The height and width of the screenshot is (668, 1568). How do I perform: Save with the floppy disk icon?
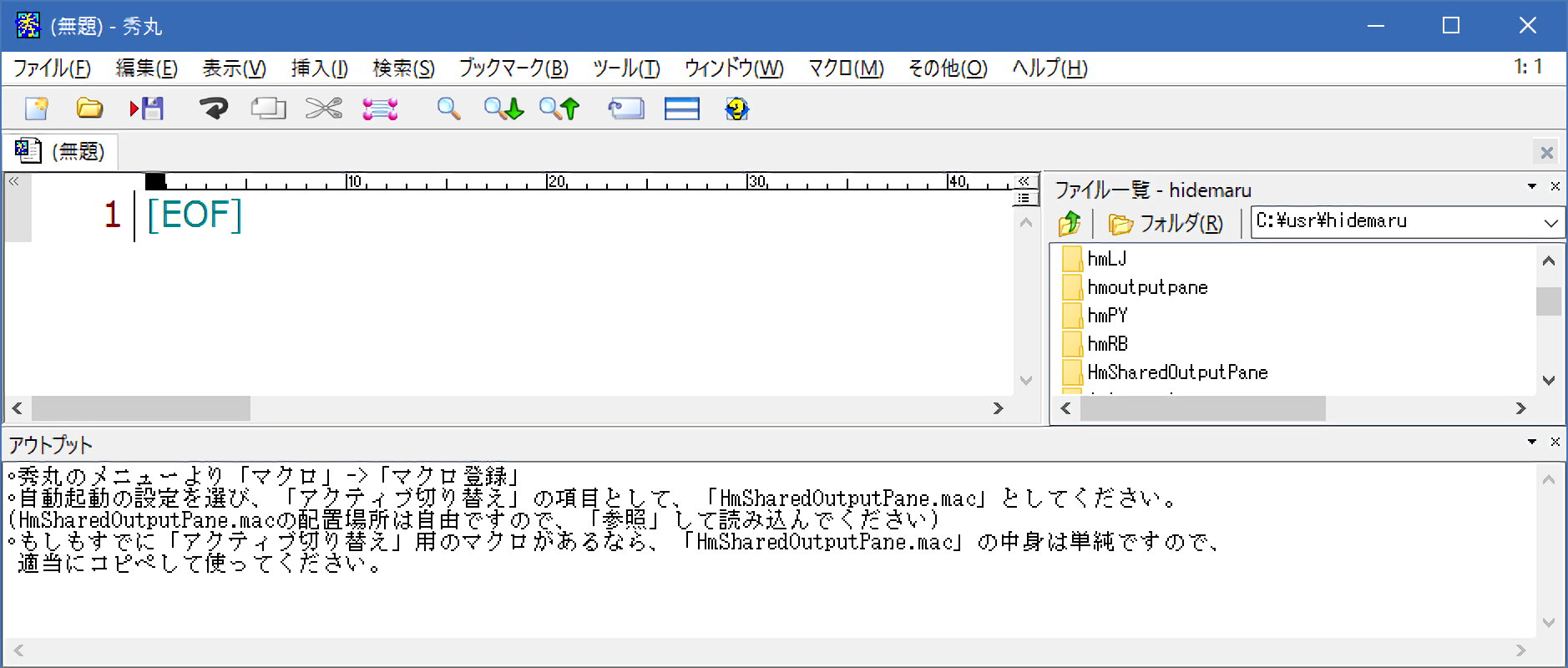coord(147,109)
